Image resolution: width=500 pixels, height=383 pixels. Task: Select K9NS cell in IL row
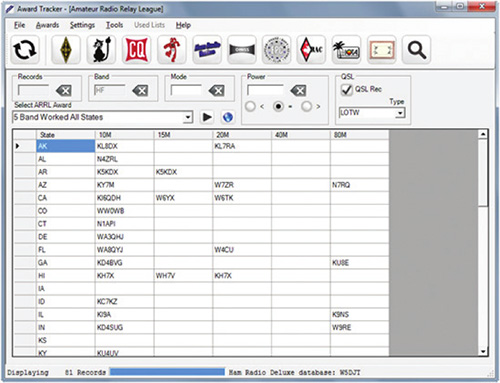(360, 314)
